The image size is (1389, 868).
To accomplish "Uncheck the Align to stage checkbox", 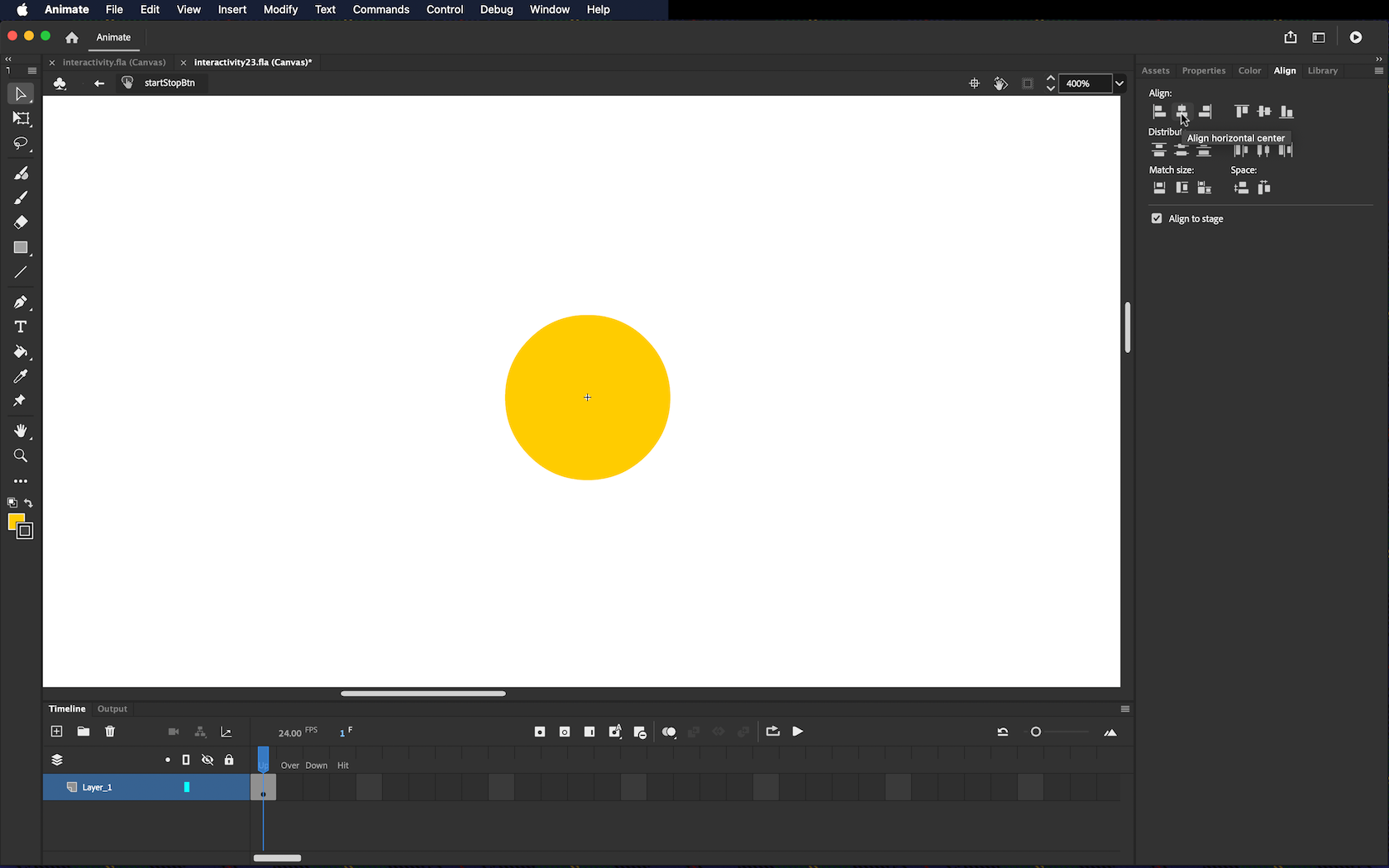I will [1157, 219].
